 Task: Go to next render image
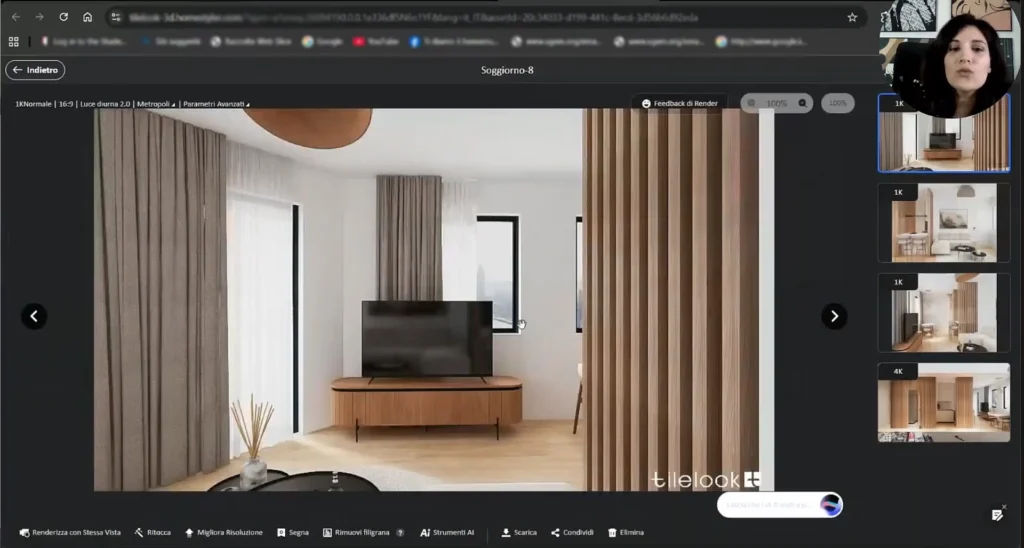834,316
